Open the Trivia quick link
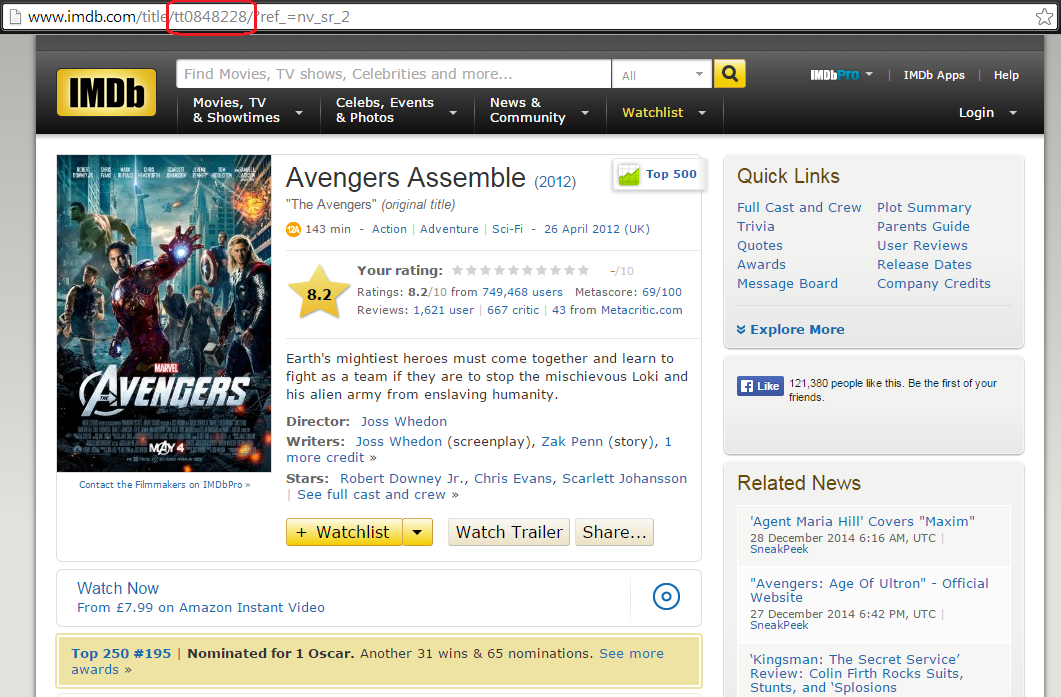This screenshot has height=697, width=1061. click(756, 227)
